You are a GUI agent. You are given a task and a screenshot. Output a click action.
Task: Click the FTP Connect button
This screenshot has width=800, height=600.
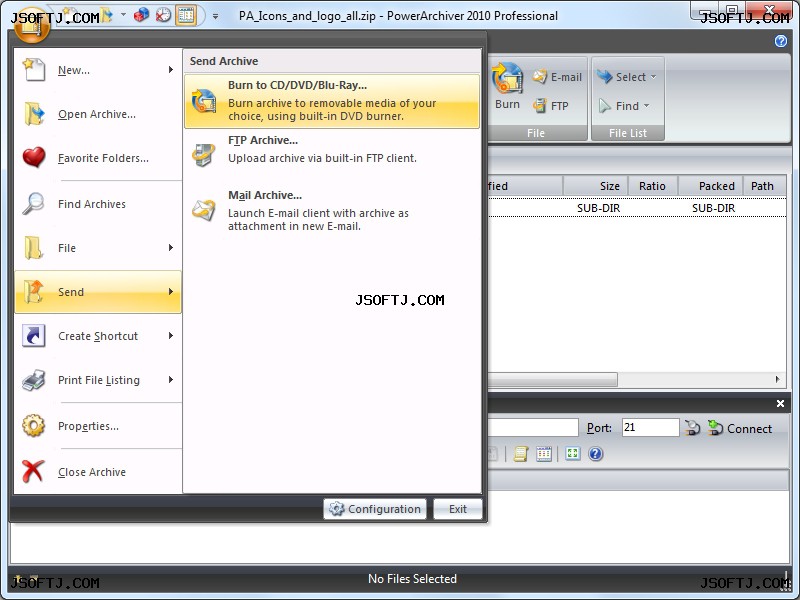[x=740, y=428]
